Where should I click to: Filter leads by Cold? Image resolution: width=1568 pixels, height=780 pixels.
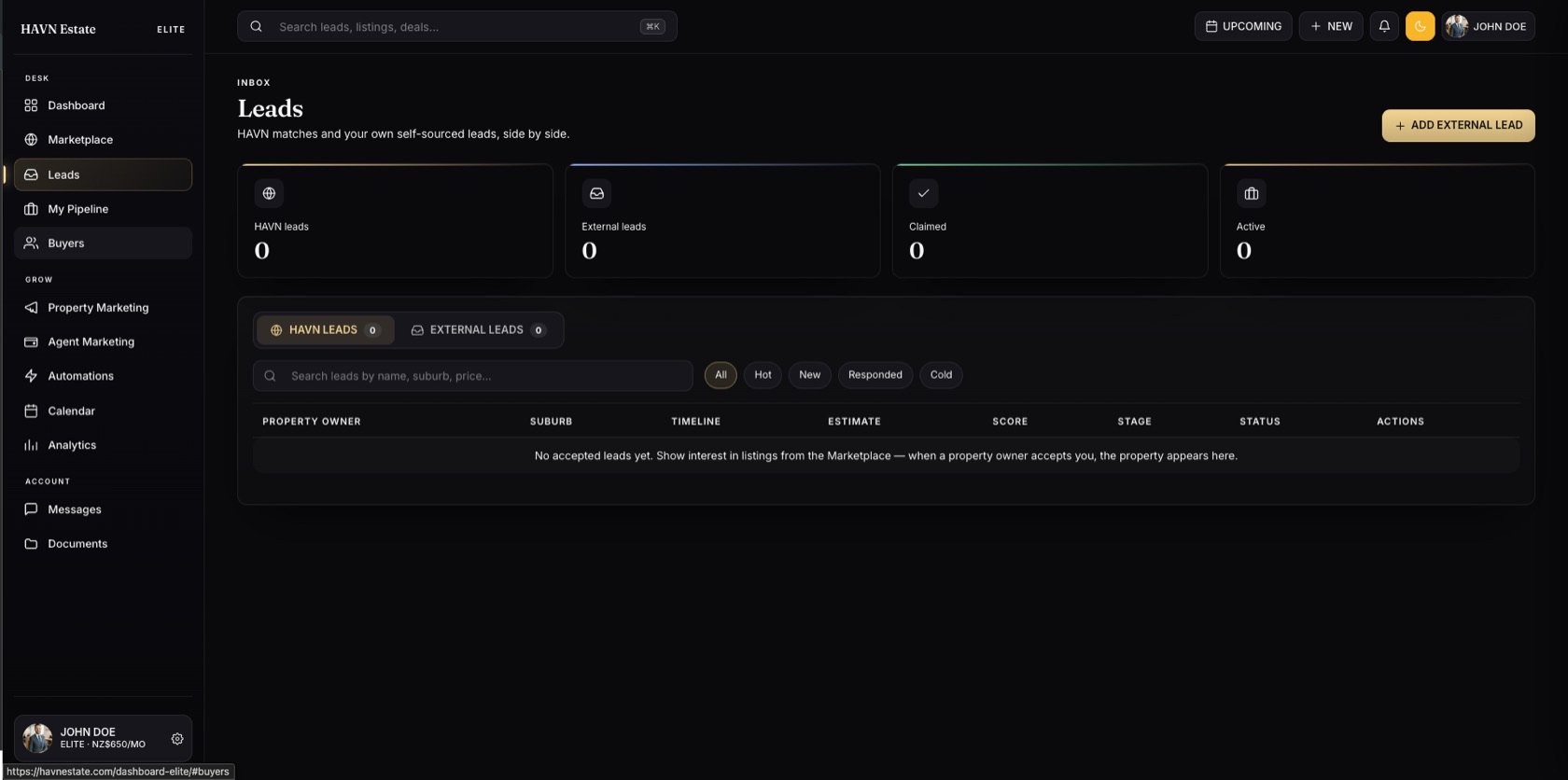coord(941,375)
